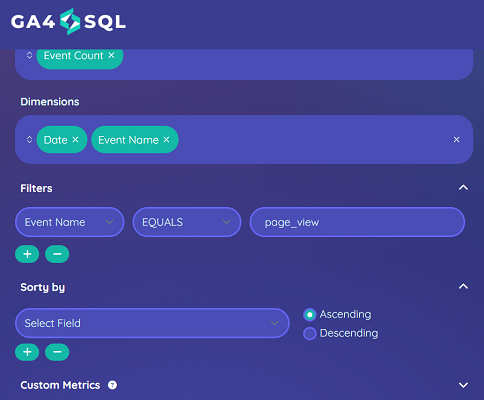484x400 pixels.
Task: Open the Event Name filter field dropdown
Action: (x=70, y=222)
